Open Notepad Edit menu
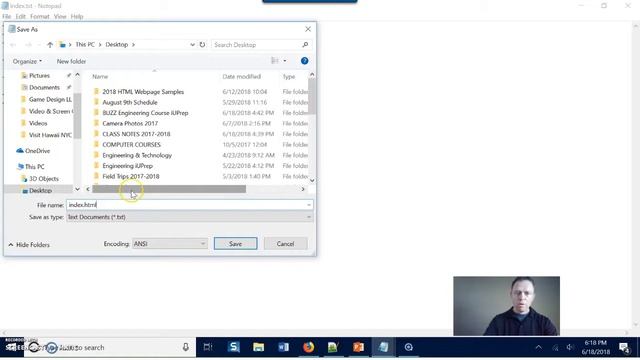The height and width of the screenshot is (360, 640). point(20,16)
